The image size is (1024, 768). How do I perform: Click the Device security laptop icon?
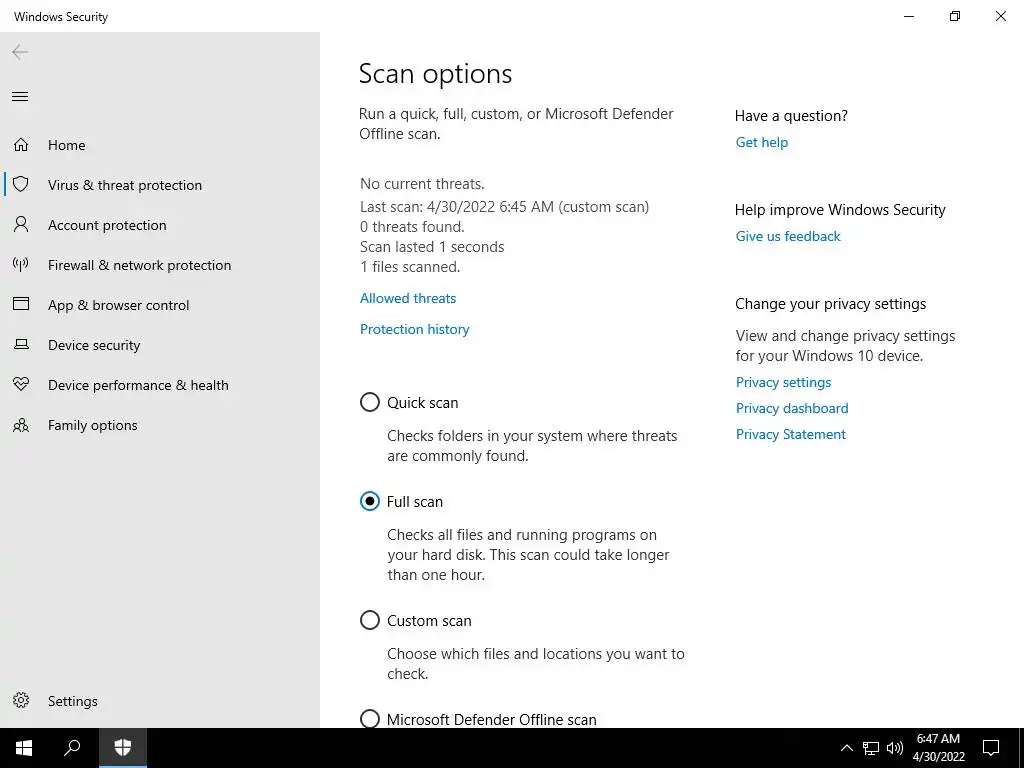[21, 344]
